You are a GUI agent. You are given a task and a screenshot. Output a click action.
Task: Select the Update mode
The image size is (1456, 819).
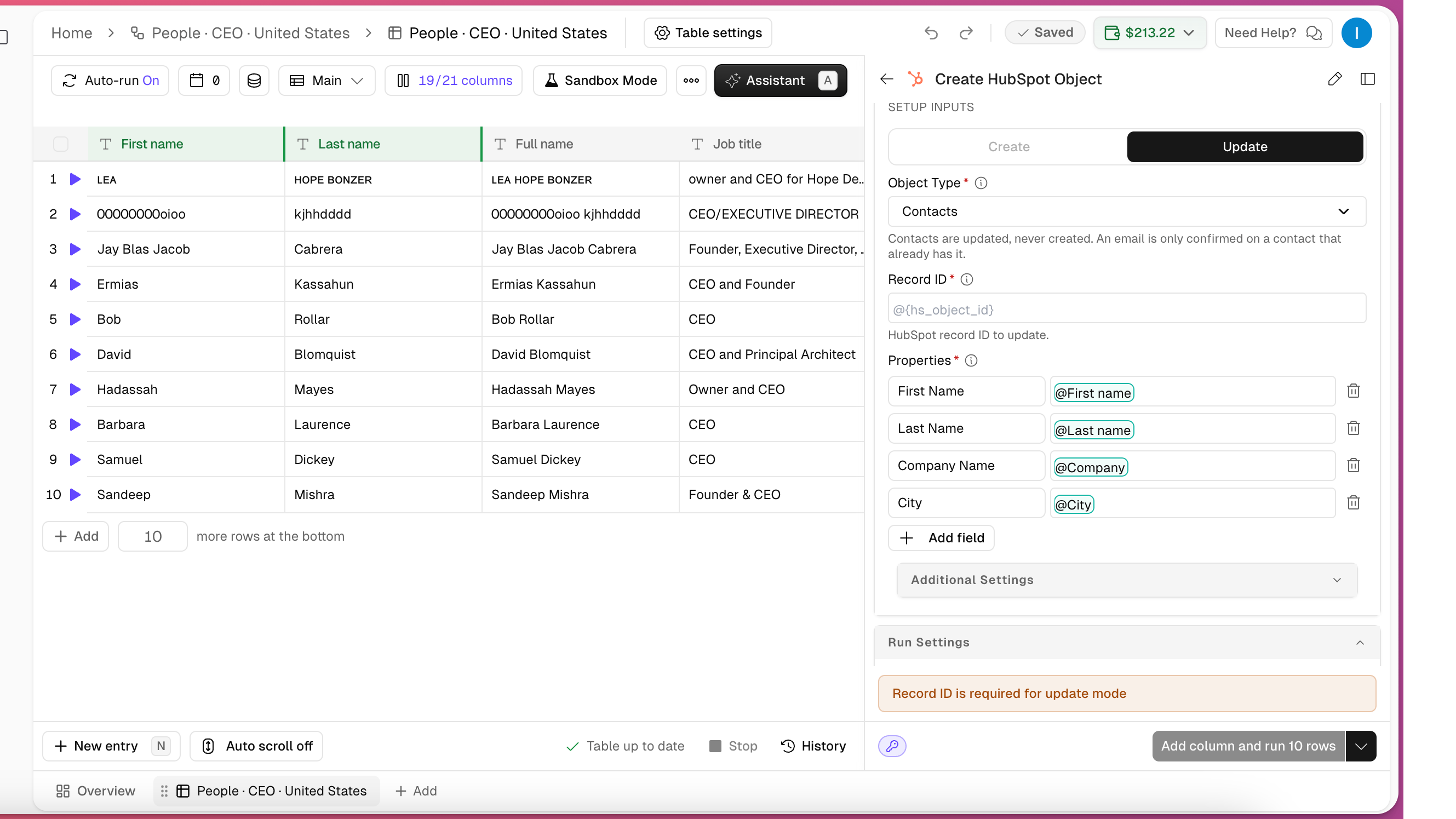point(1245,147)
